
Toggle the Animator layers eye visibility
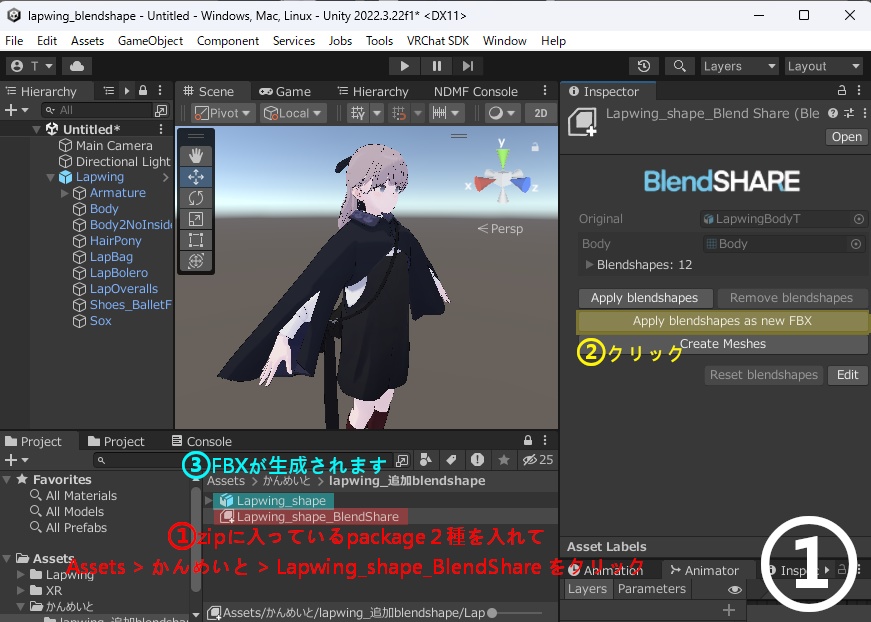click(734, 589)
